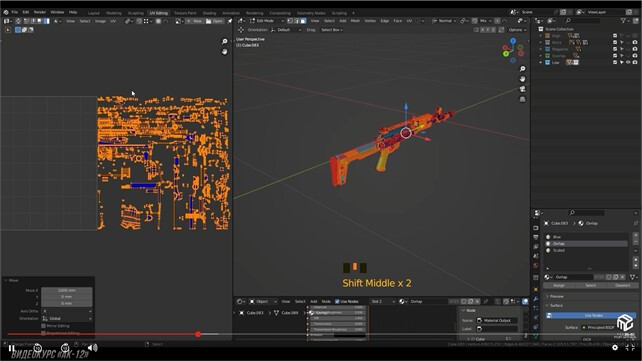
Task: Expand the Preview panel
Action: coord(556,296)
